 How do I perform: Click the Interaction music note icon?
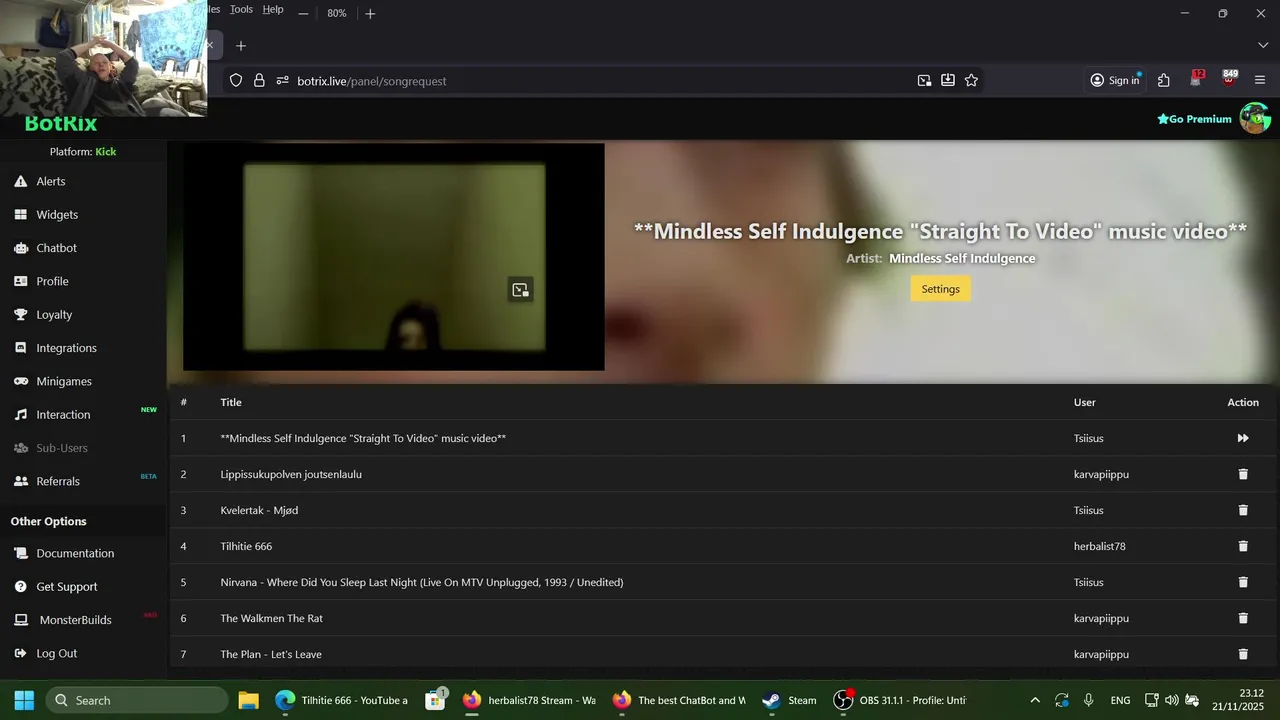tap(20, 414)
